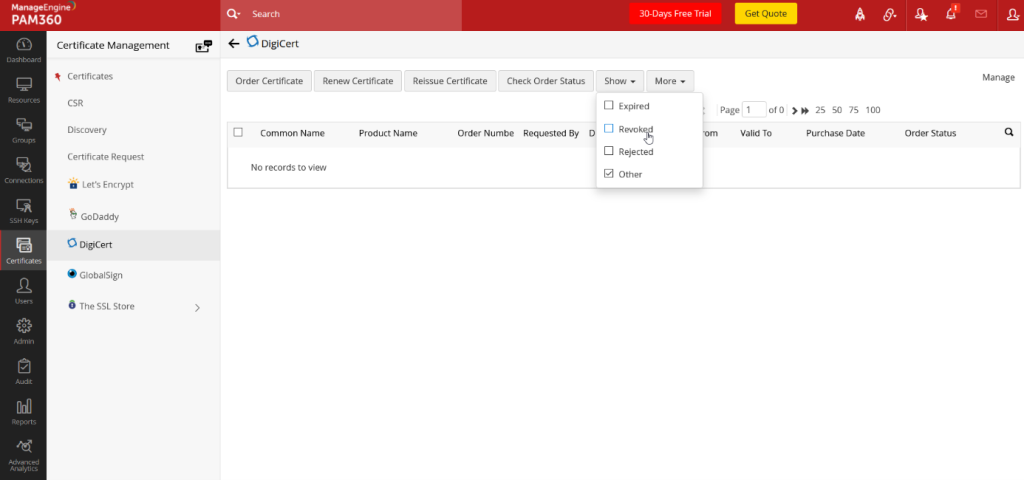This screenshot has width=1024, height=480.
Task: Click the page number input field
Action: pos(753,109)
